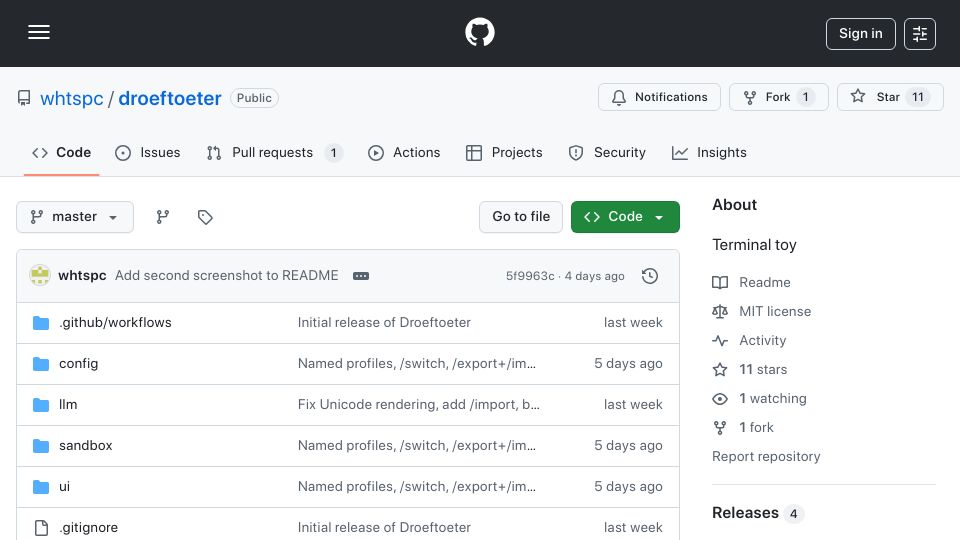960x540 pixels.
Task: Click the folder icon beside .github/workflows
Action: 41,323
